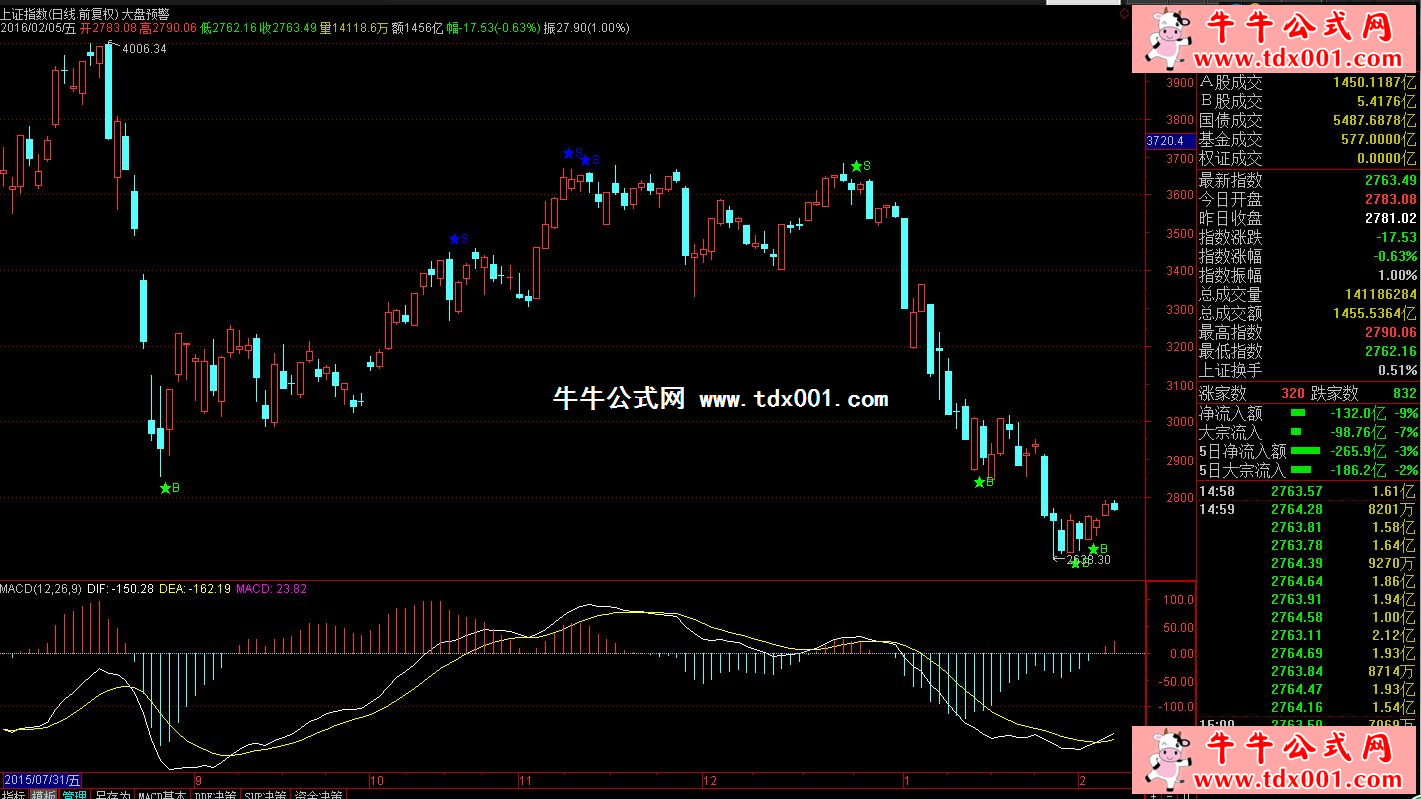This screenshot has height=799, width=1421.
Task: Click the 320 advancers count
Action: (x=1293, y=394)
